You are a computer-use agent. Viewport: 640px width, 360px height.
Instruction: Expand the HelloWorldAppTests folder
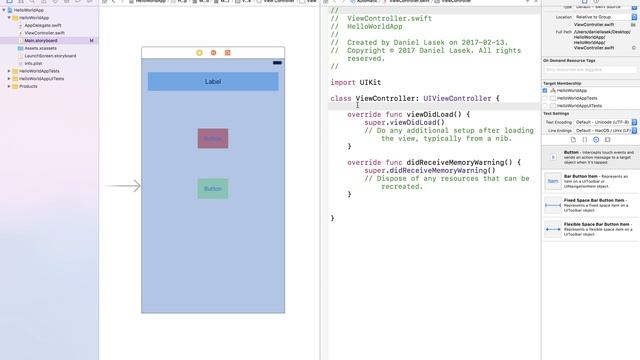(x=9, y=71)
